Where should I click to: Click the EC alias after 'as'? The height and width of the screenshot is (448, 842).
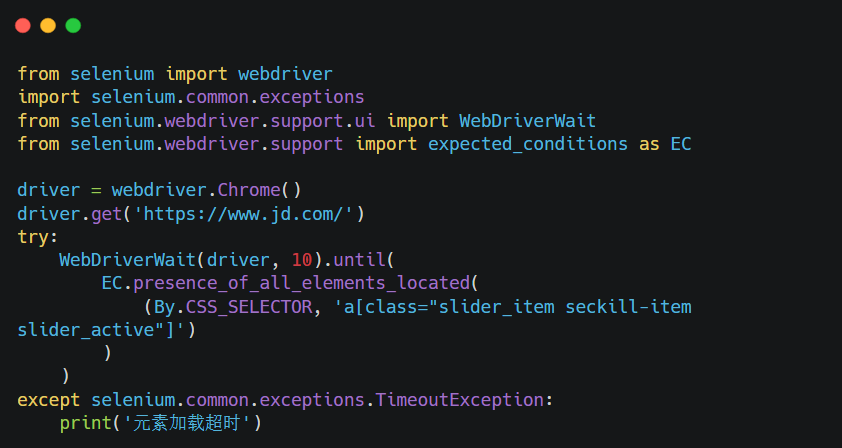click(x=681, y=144)
